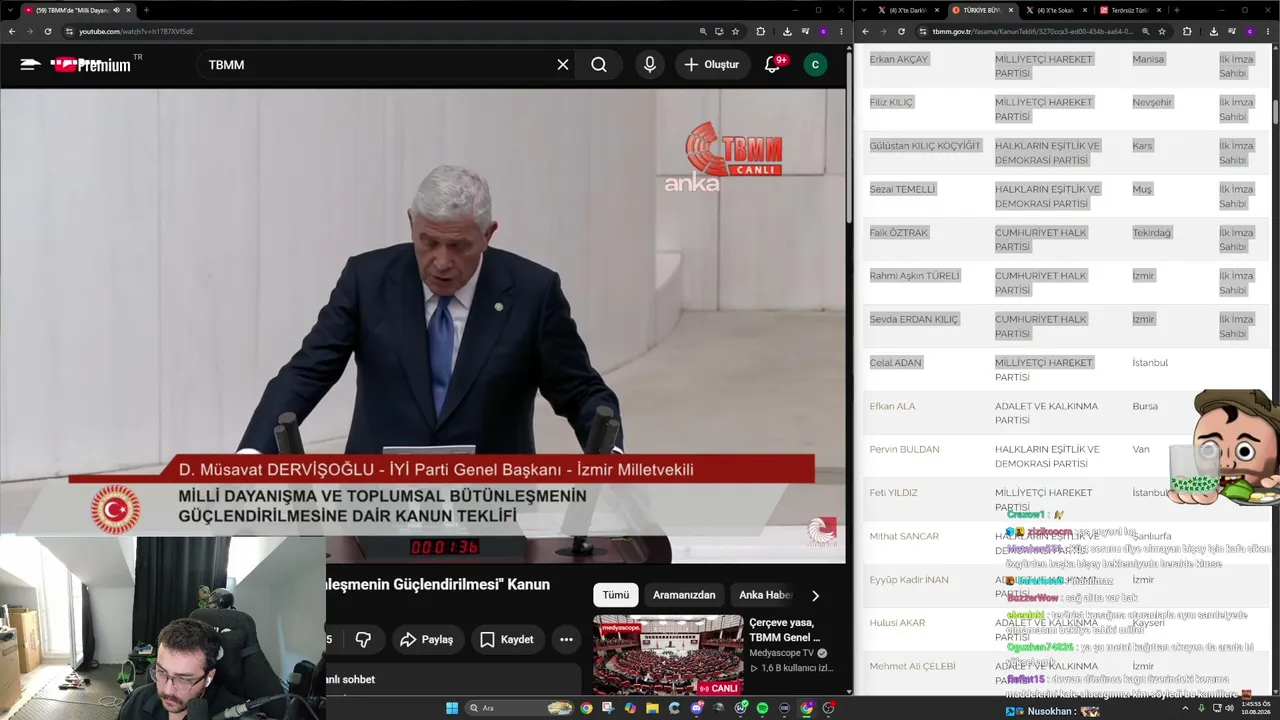Close the YouTube TBMM browser tab
Screen dimensions: 1280x720
(x=130, y=10)
